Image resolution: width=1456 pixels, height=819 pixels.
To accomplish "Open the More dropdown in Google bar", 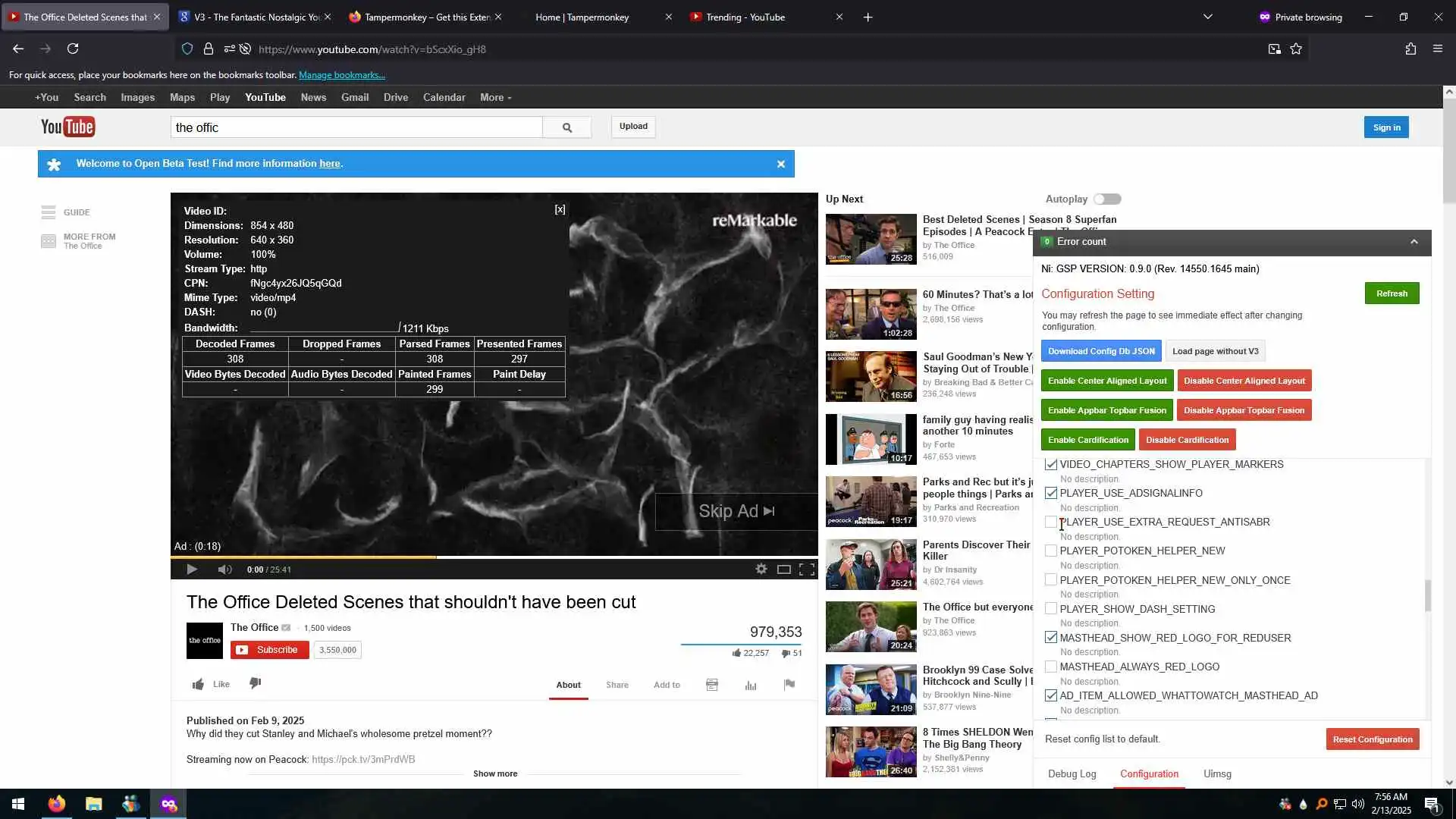I will point(495,98).
